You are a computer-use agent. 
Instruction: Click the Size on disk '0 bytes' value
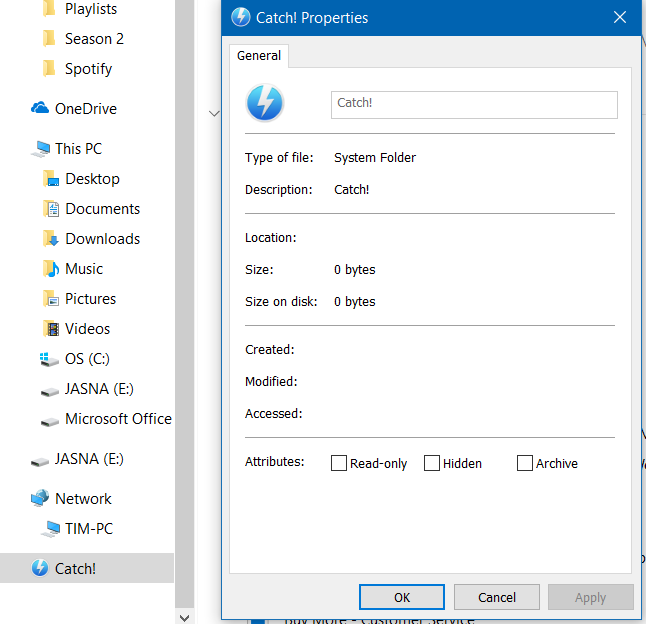tap(355, 302)
